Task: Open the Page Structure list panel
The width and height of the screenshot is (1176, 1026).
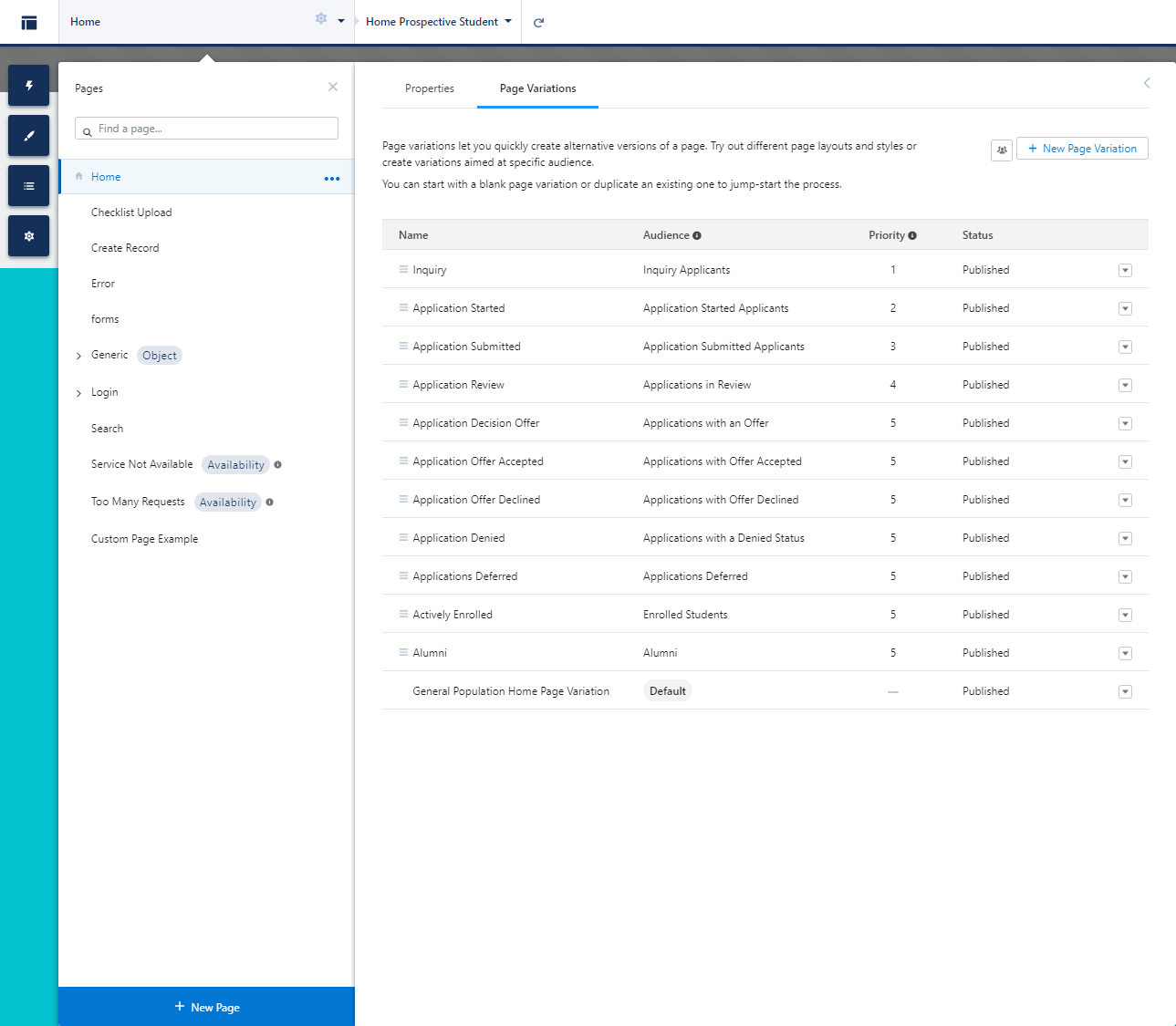Action: (x=29, y=186)
